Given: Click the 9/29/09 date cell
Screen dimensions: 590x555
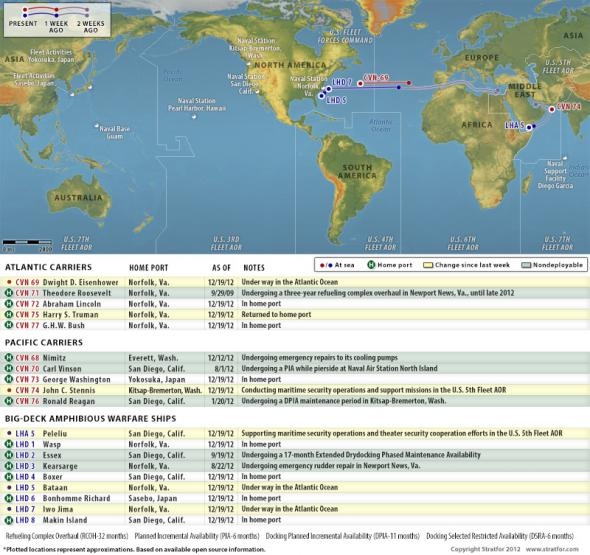Looking at the screenshot, I should (222, 293).
